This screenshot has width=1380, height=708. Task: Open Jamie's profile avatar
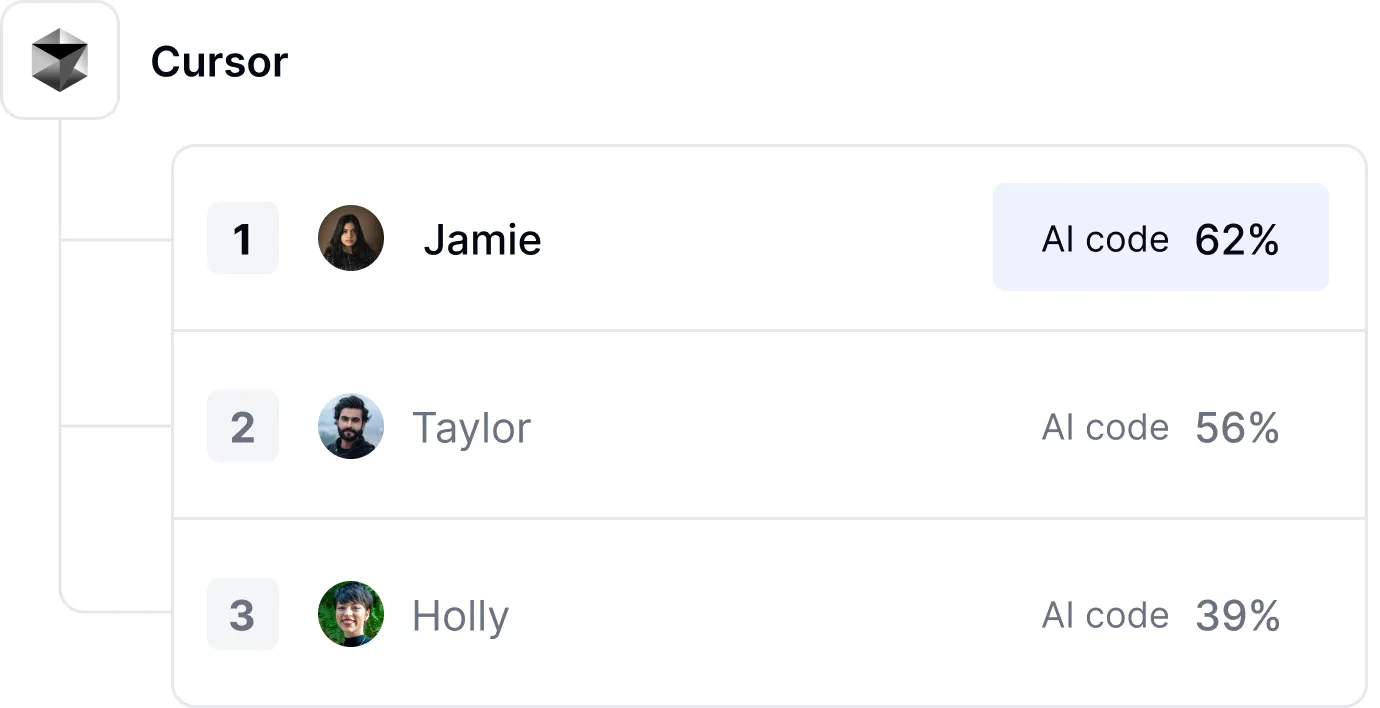tap(351, 238)
